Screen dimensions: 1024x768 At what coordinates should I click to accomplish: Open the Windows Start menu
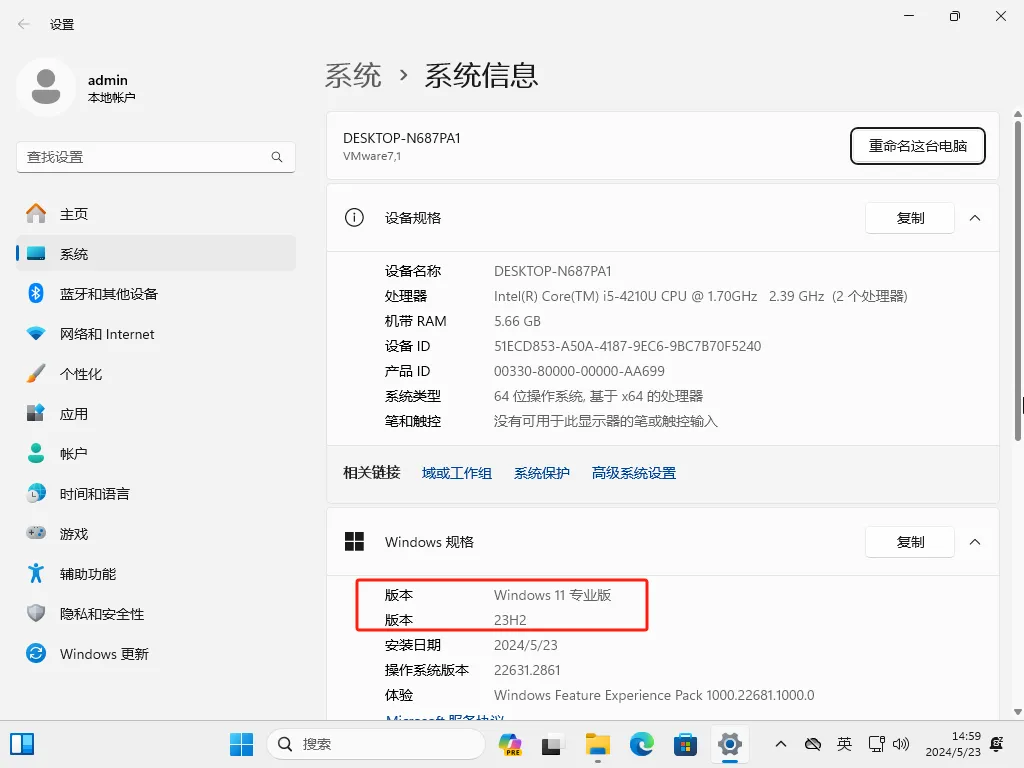coord(242,744)
